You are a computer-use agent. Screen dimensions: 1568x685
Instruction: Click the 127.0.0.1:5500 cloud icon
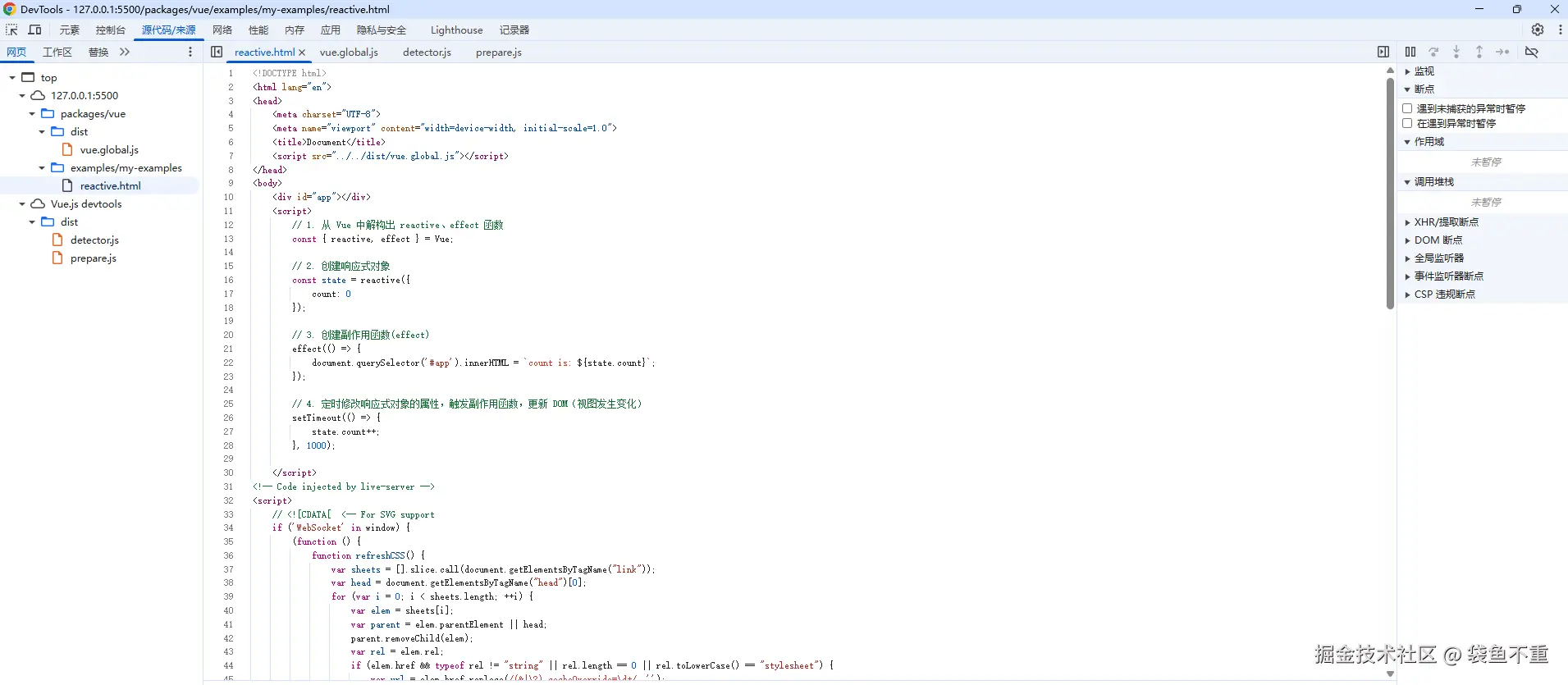[x=38, y=95]
